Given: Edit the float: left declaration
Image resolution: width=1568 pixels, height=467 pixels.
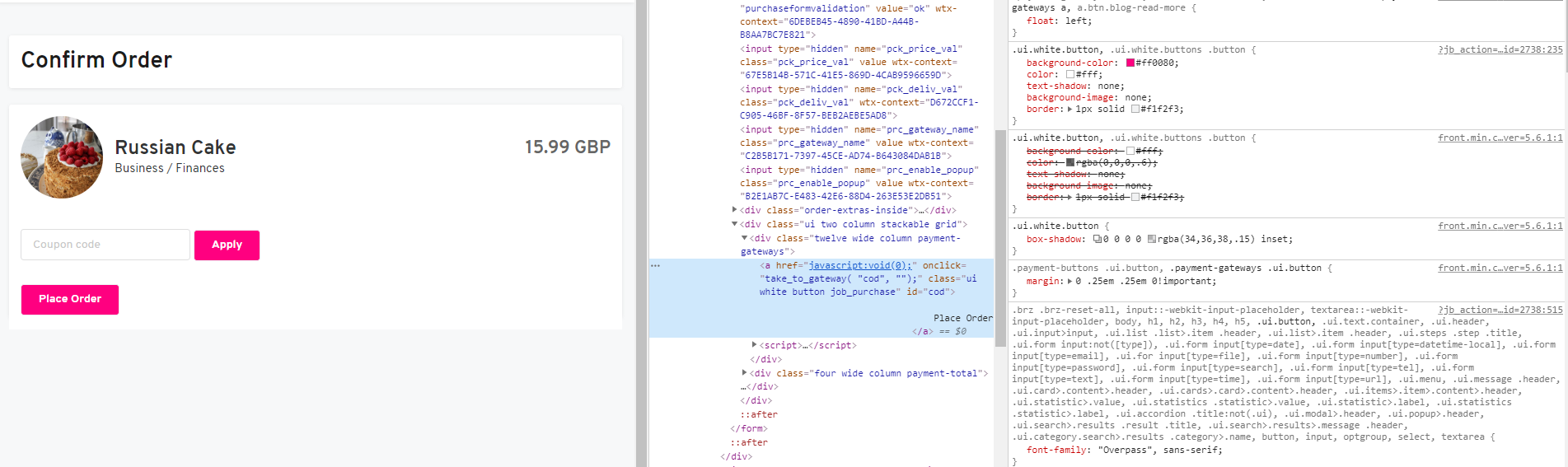Looking at the screenshot, I should click(x=1059, y=21).
